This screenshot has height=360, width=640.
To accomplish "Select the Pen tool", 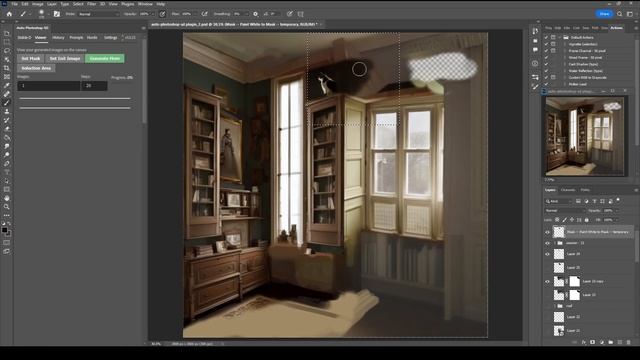I will (7, 163).
